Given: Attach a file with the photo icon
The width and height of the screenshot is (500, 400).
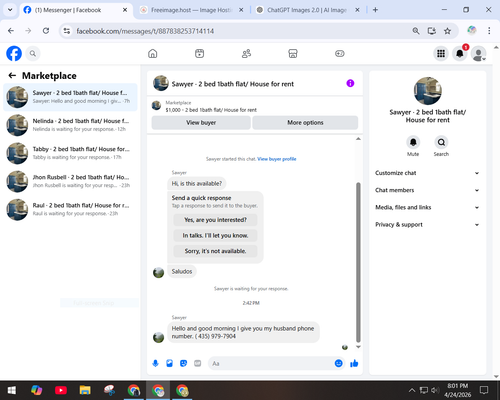Looking at the screenshot, I should point(169,363).
